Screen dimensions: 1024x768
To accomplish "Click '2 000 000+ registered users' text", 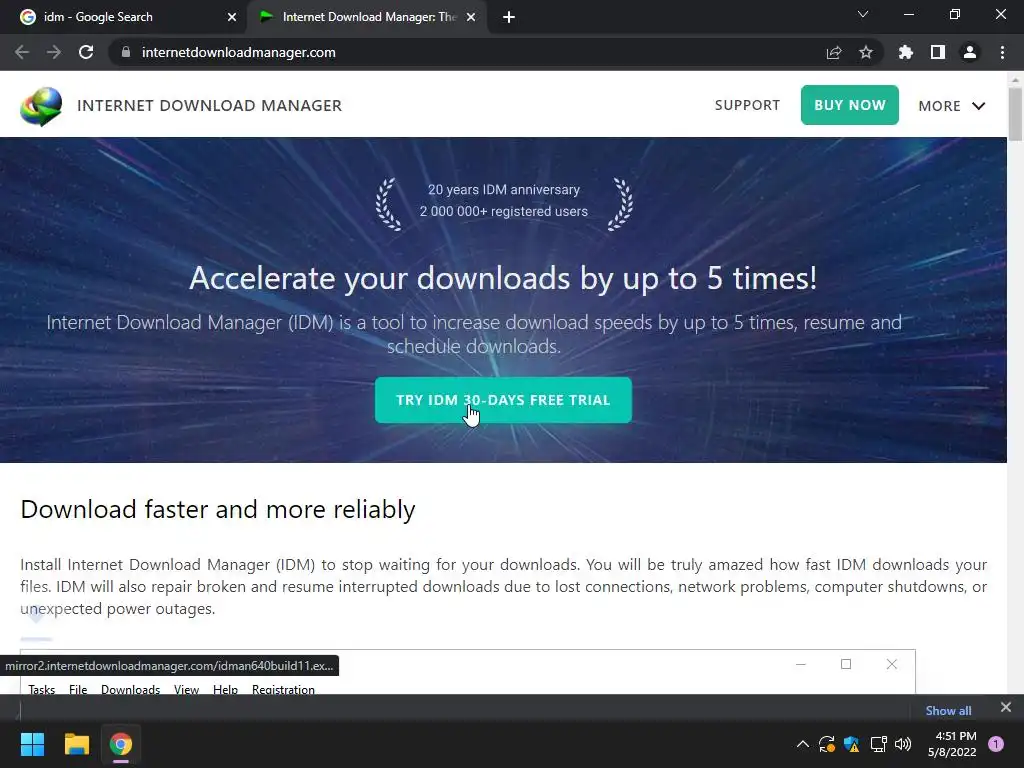I will pyautogui.click(x=504, y=212).
